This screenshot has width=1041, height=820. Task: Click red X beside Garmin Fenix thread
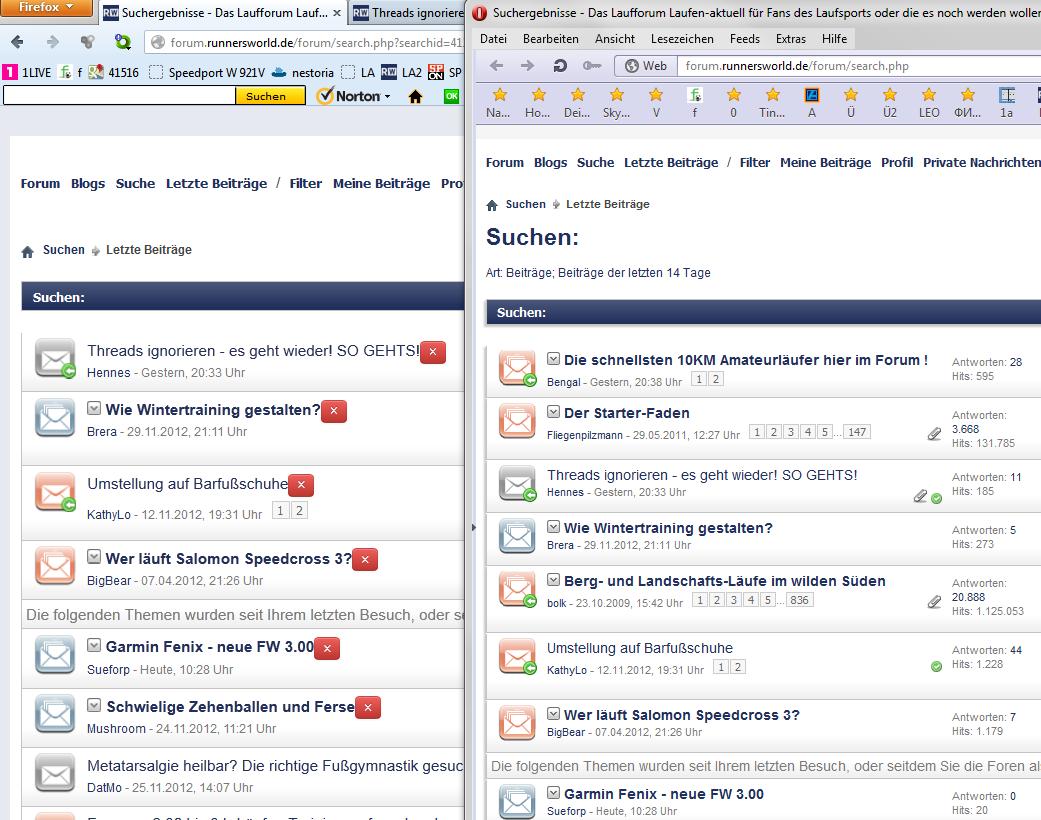pyautogui.click(x=327, y=648)
